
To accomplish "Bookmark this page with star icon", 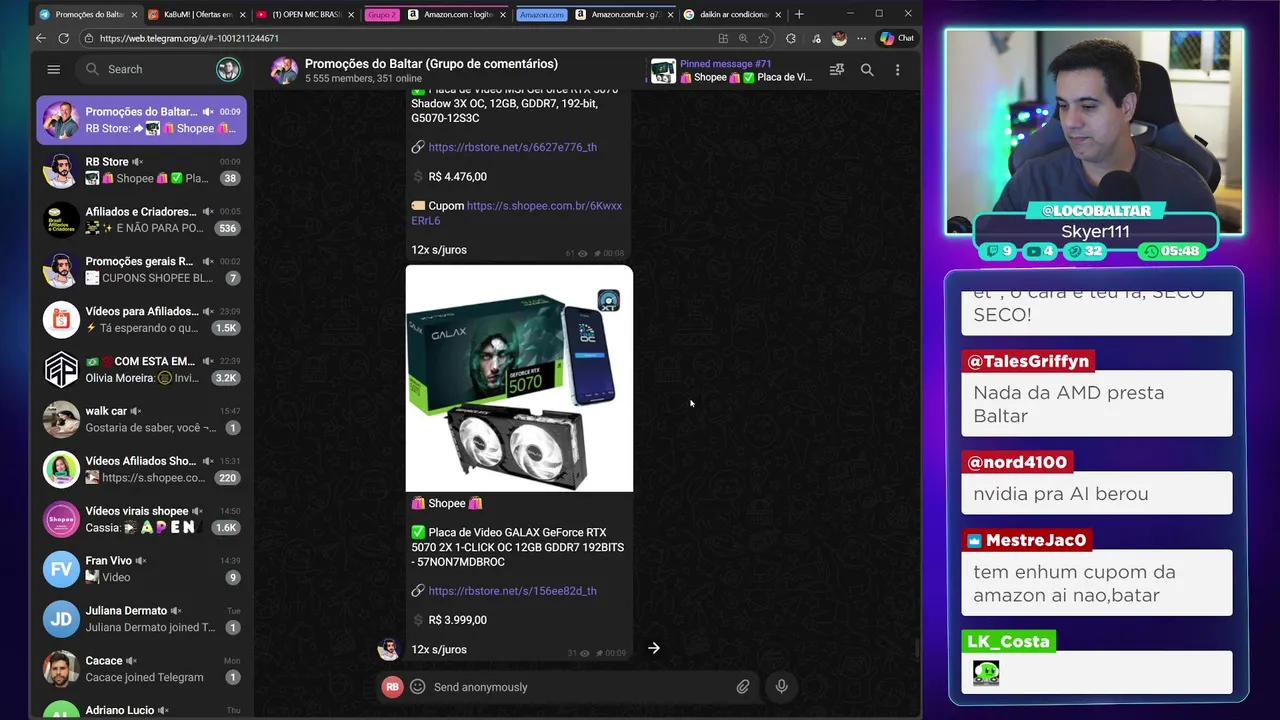I will click(x=763, y=38).
